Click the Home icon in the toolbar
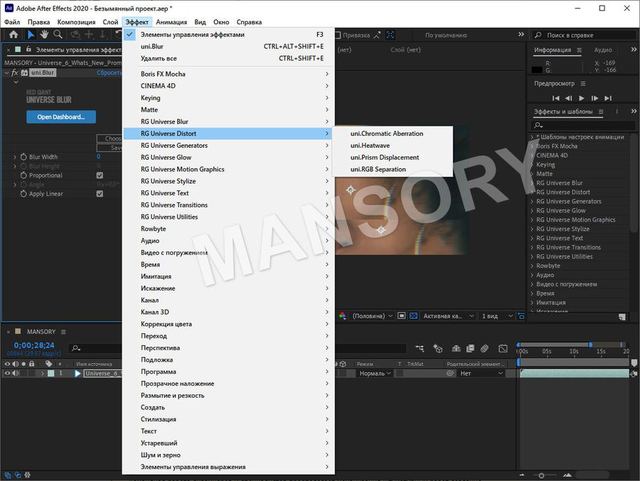Screen dimensions: 640x481 point(13,34)
